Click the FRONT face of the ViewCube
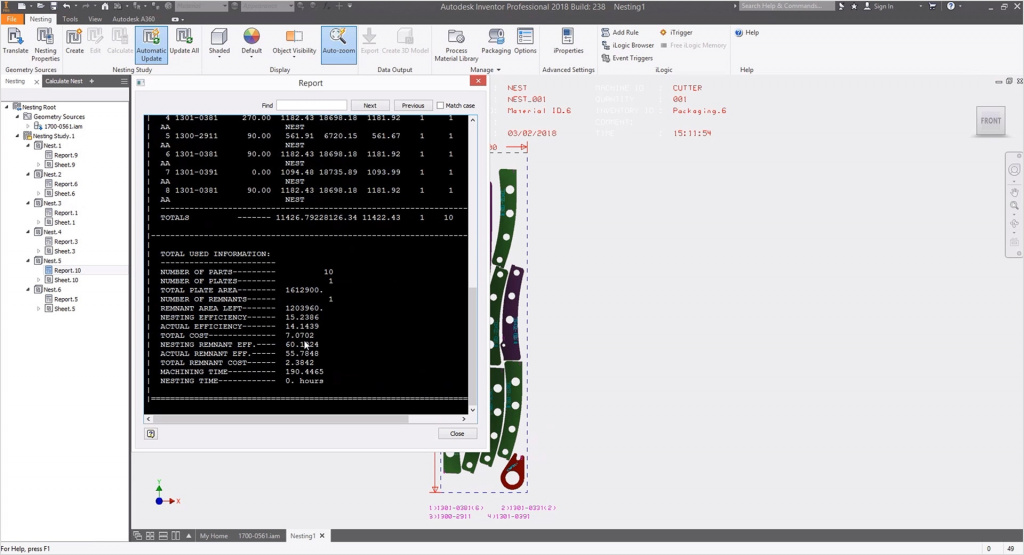The width and height of the screenshot is (1024, 555). click(990, 121)
